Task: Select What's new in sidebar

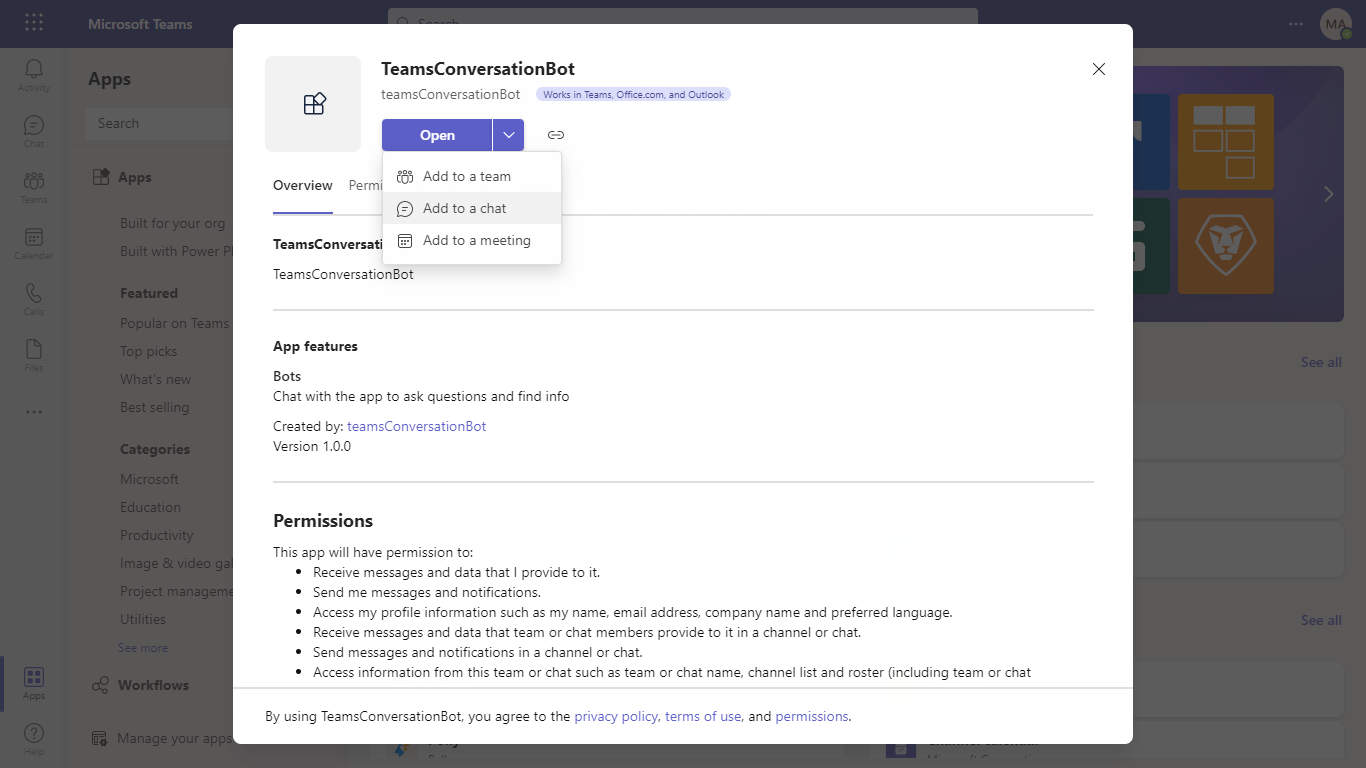Action: pos(155,379)
